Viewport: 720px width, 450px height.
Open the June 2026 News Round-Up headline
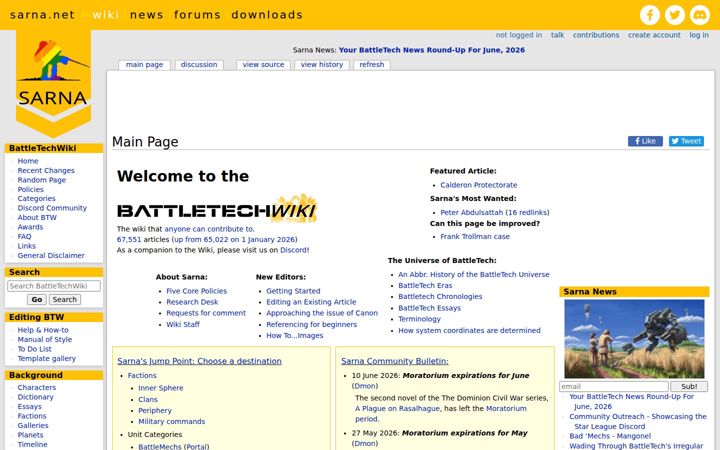(x=432, y=50)
